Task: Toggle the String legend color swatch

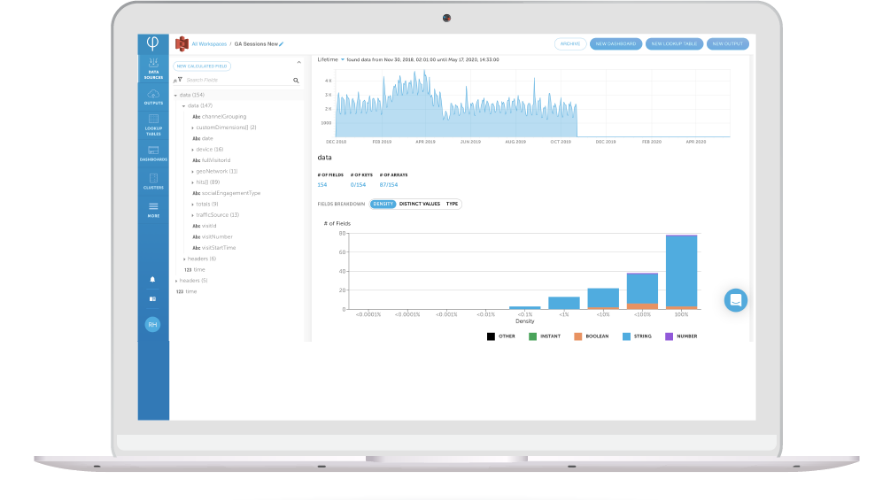Action: pyautogui.click(x=626, y=336)
